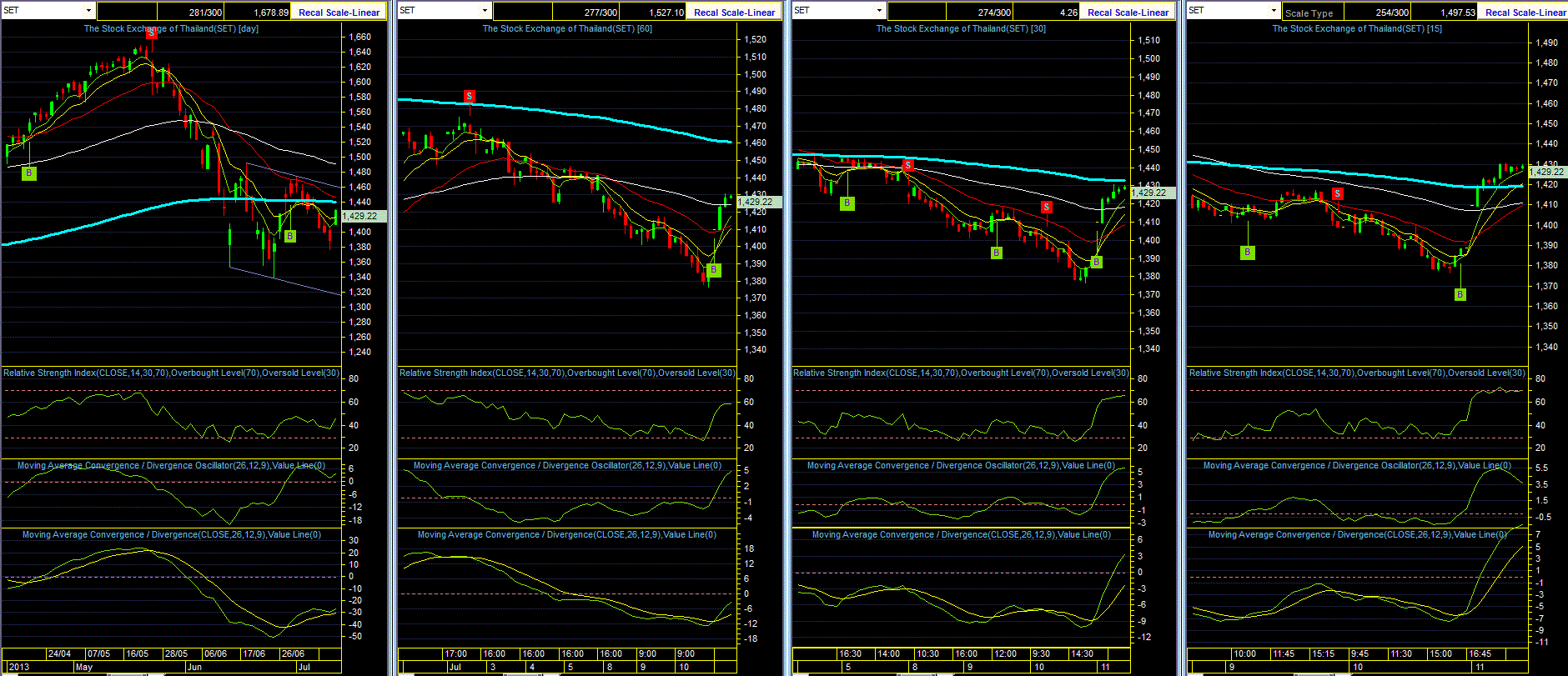Click the 16:30 time label on the 30-minute axis
Viewport: 1568px width, 676px height.
[x=850, y=654]
